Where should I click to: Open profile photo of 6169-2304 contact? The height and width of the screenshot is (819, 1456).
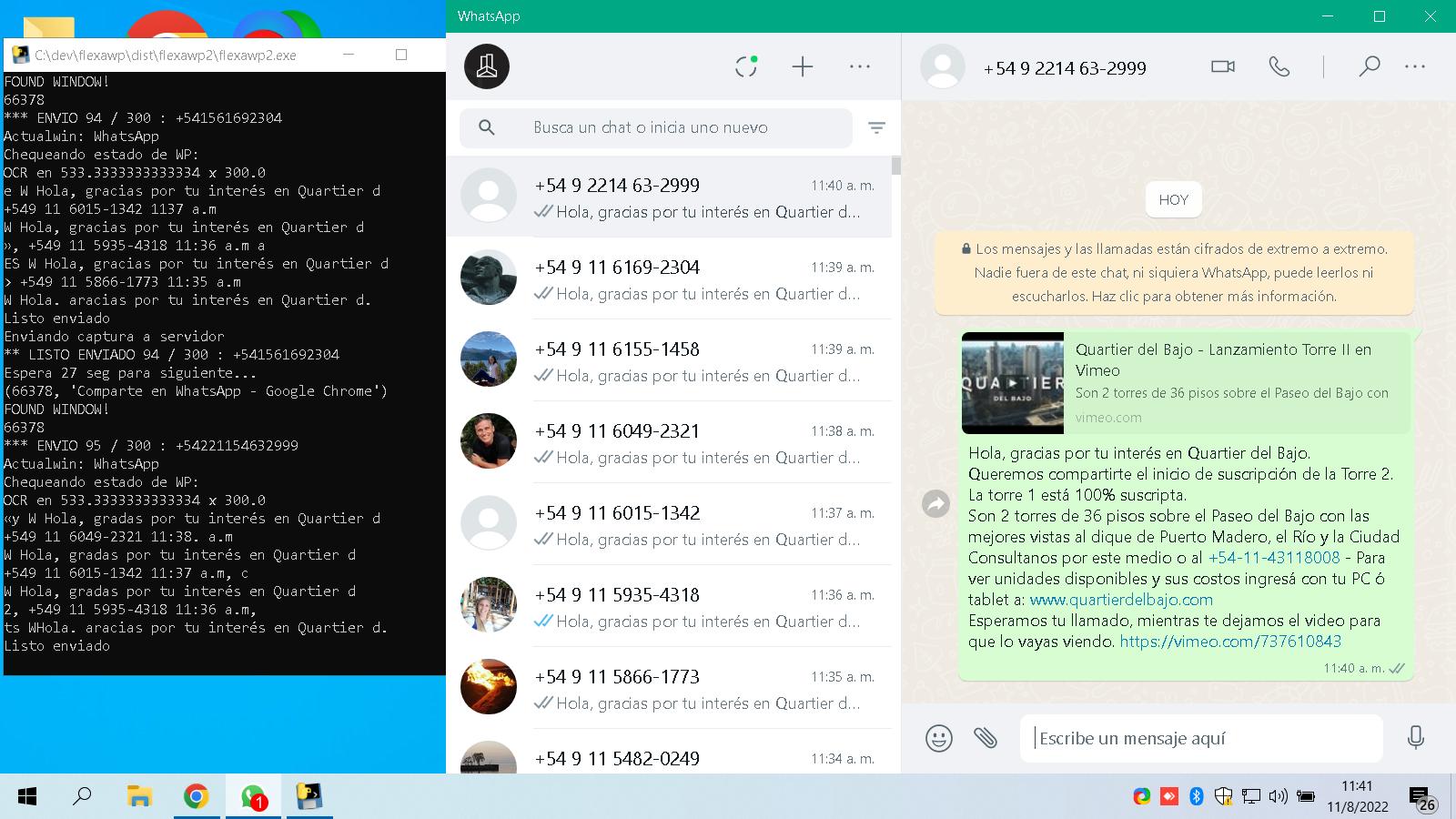pyautogui.click(x=489, y=278)
